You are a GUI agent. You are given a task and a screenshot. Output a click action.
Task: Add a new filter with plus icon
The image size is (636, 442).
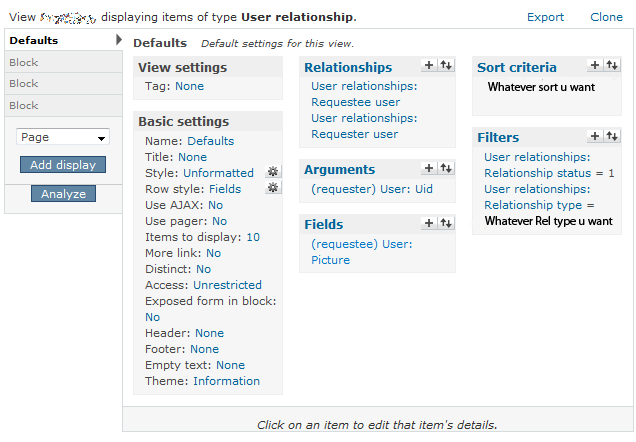(x=595, y=135)
